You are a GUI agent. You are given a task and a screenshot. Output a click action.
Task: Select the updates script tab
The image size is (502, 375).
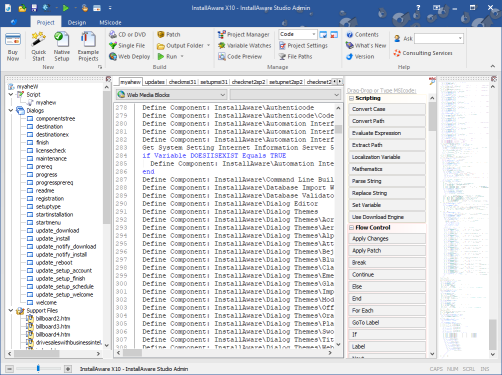154,82
